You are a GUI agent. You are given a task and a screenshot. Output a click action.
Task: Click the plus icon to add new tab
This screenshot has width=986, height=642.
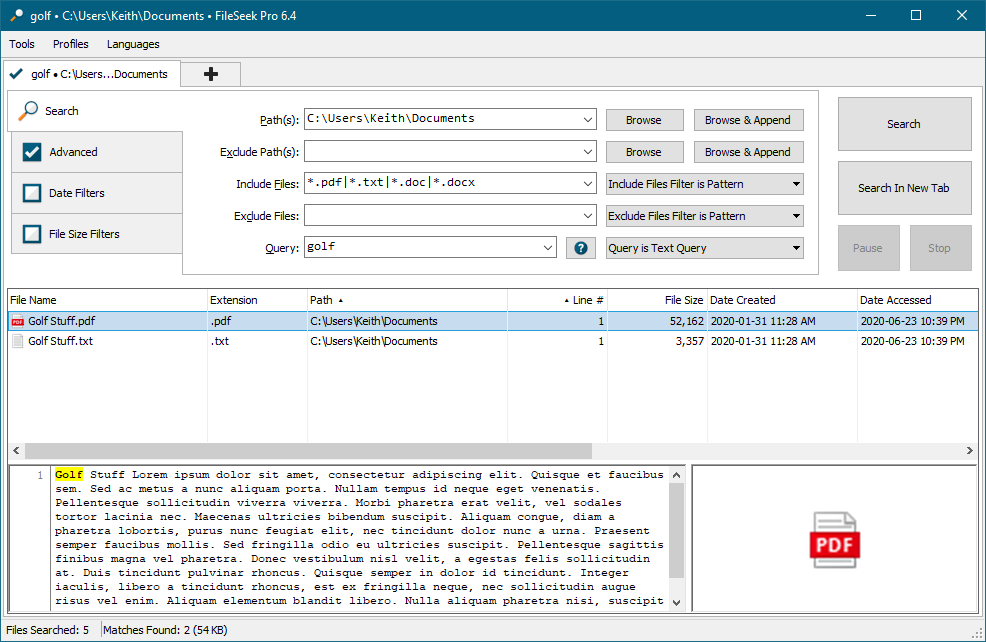coord(210,74)
